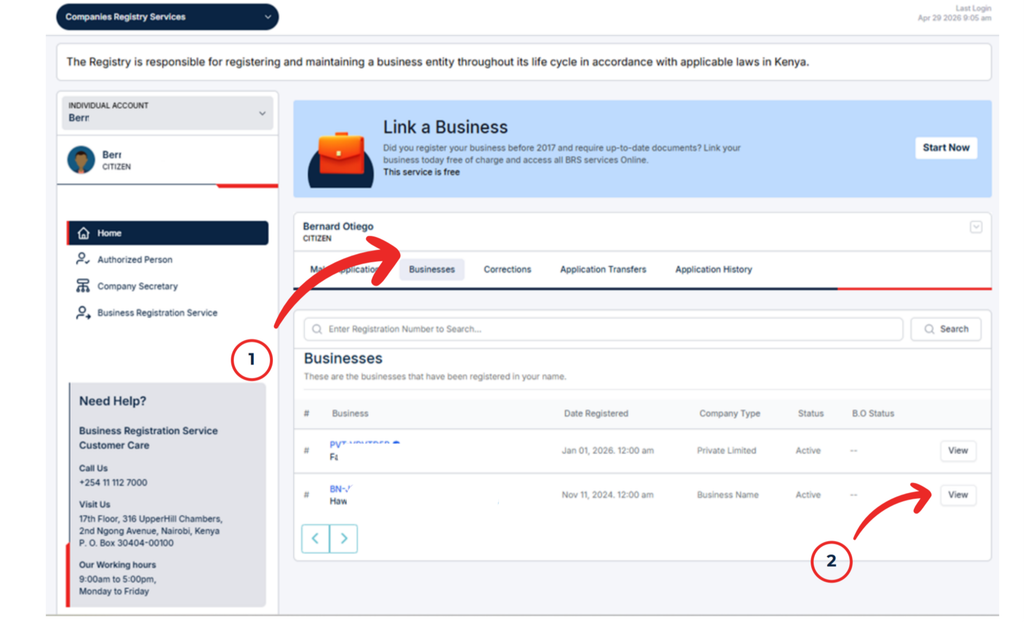The height and width of the screenshot is (622, 1024).
Task: Click the Business Registration Service icon
Action: coord(83,313)
